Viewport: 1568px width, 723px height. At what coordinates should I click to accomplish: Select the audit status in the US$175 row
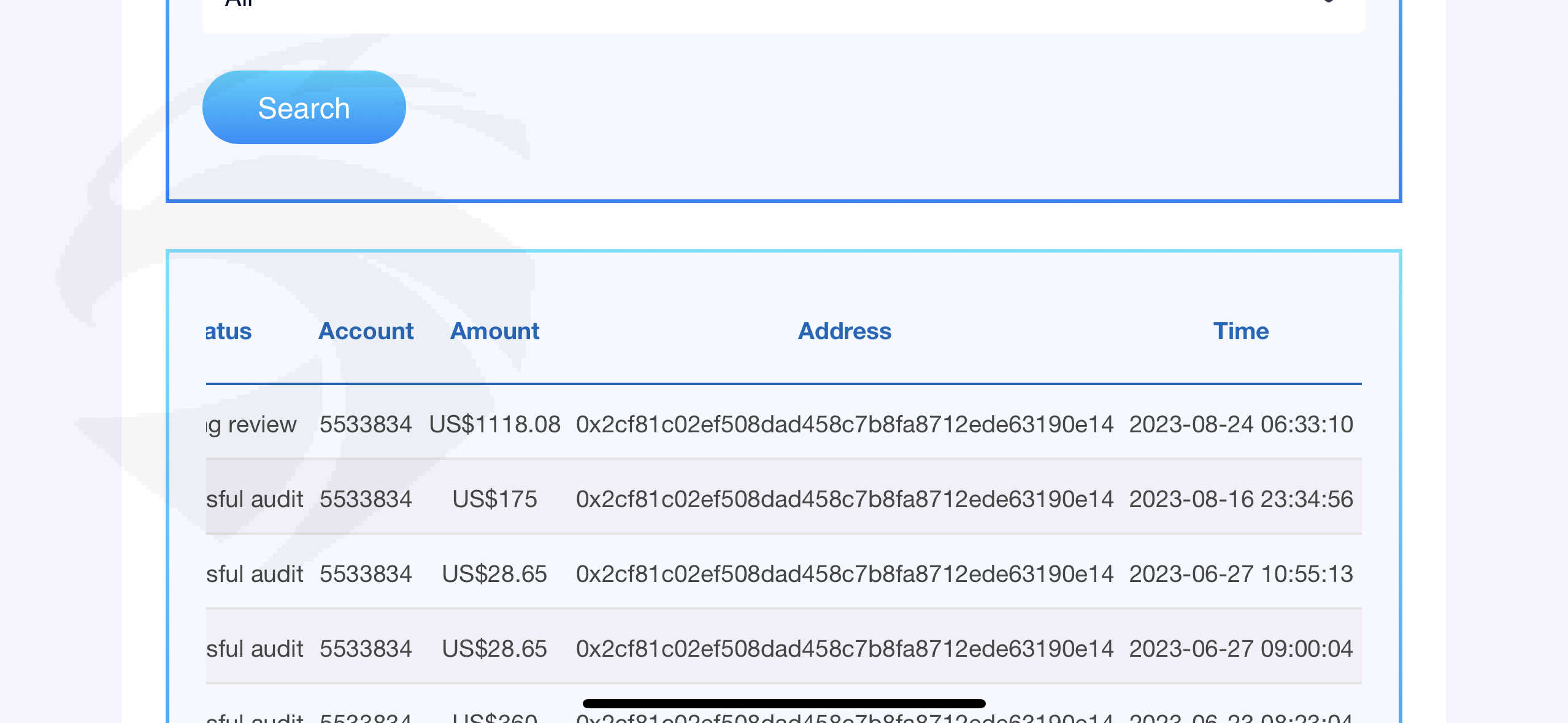tap(255, 499)
